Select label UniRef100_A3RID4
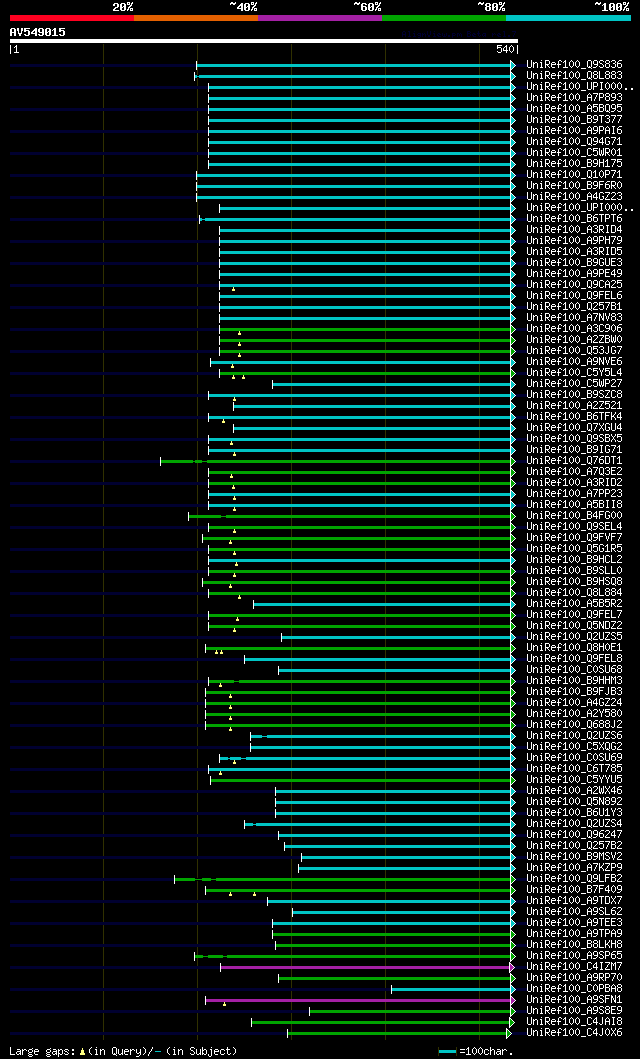640x1059 pixels. (575, 230)
